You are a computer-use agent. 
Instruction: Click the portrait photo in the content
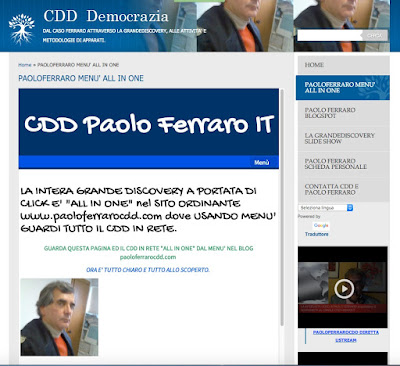click(x=59, y=317)
